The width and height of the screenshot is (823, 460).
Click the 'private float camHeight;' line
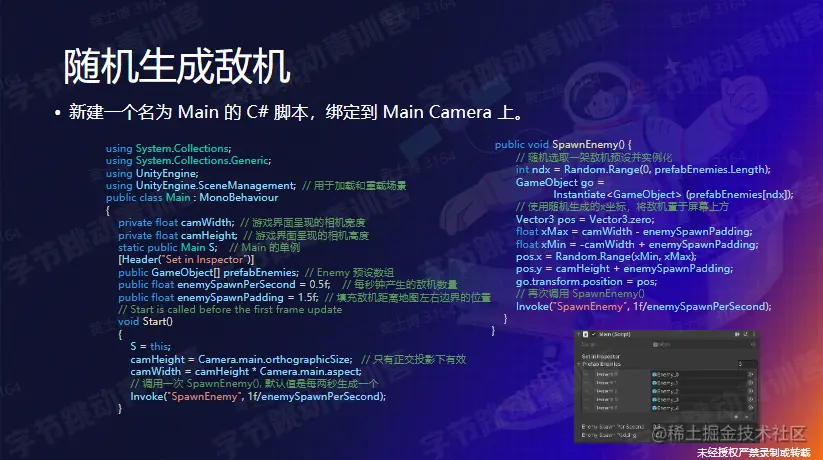(178, 235)
